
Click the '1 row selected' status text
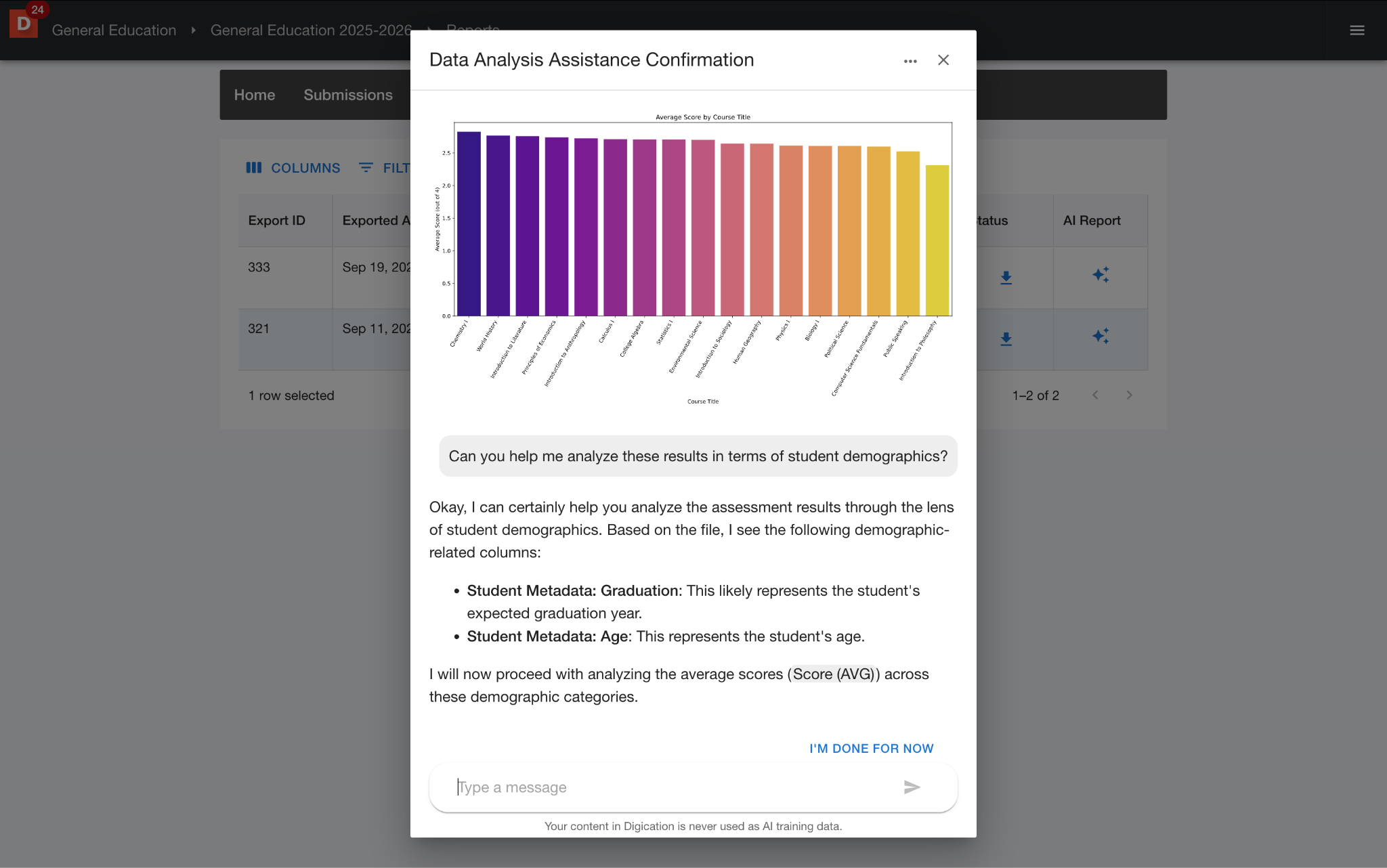point(291,395)
